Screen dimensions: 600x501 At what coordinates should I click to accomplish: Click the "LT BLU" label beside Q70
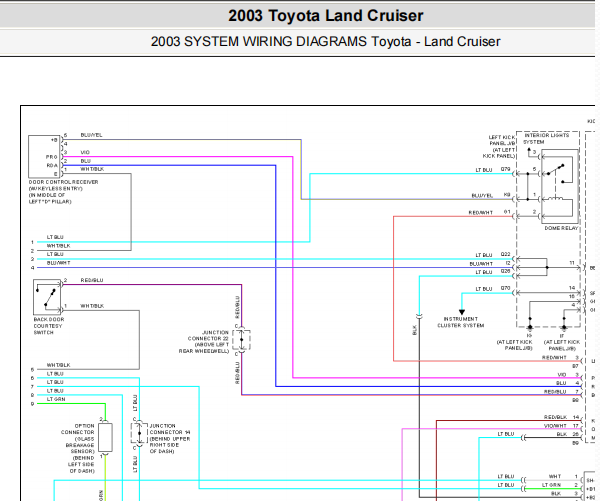(484, 289)
